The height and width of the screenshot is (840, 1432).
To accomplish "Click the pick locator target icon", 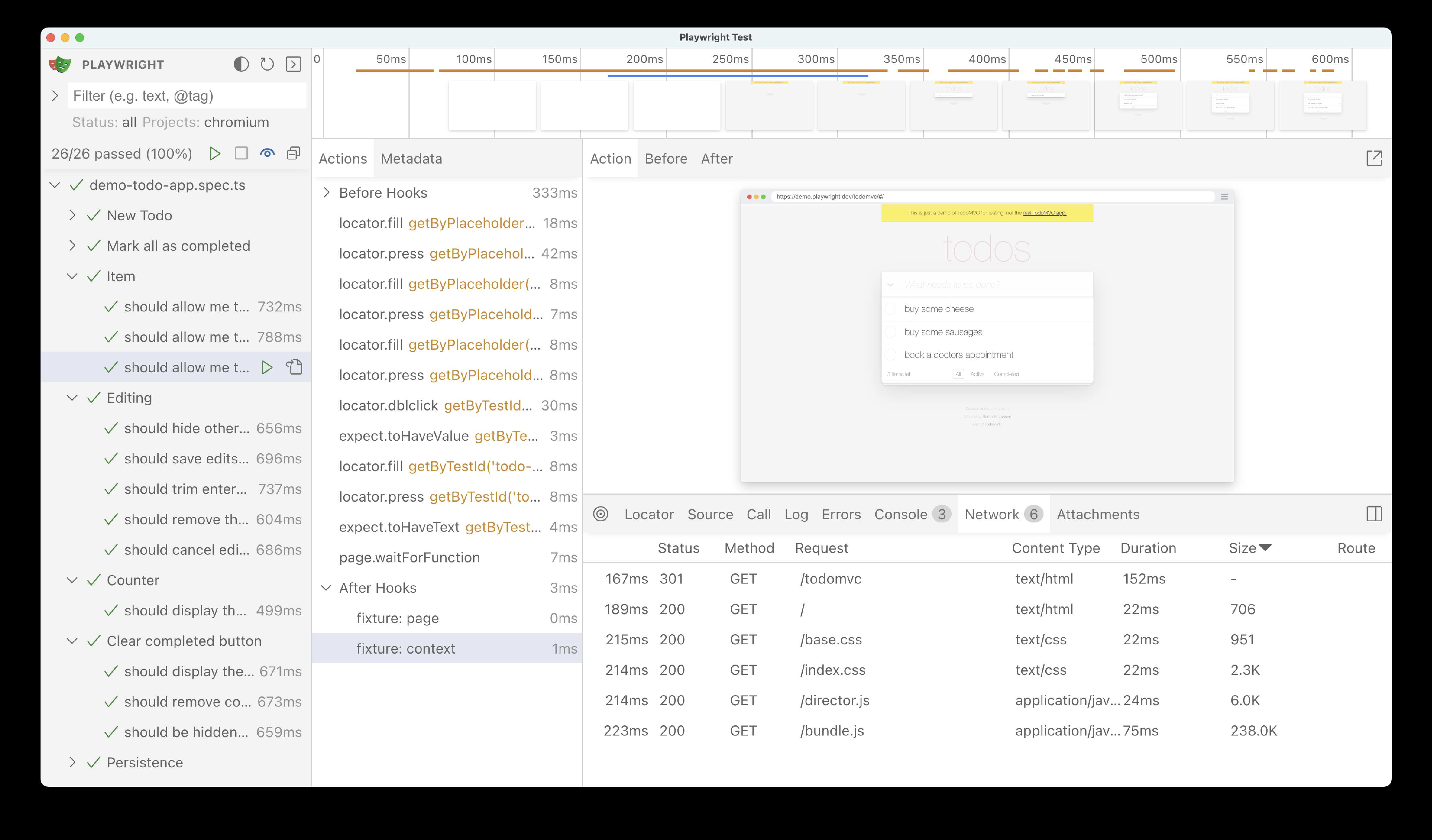I will [x=601, y=514].
